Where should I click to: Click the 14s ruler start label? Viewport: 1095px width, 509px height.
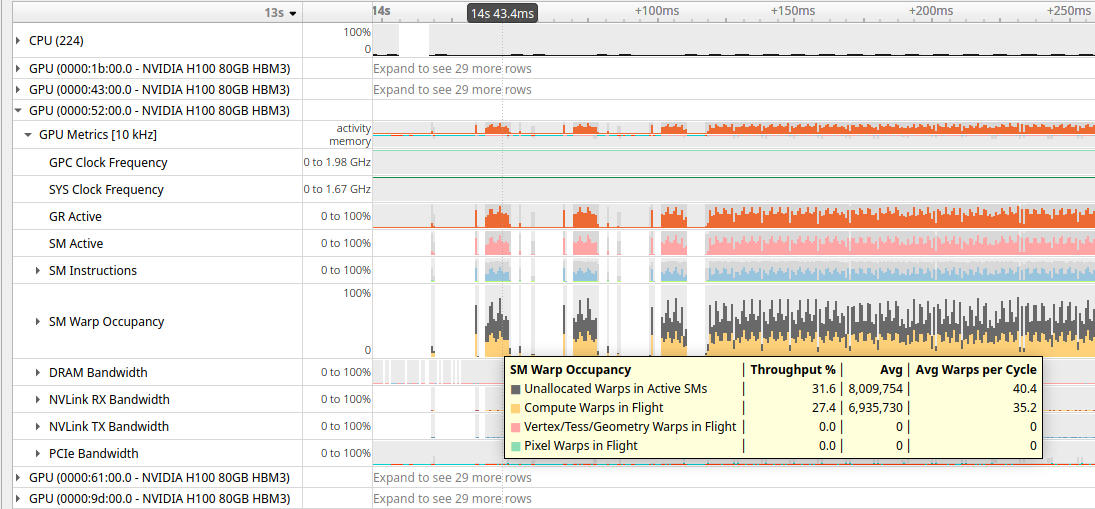381,10
